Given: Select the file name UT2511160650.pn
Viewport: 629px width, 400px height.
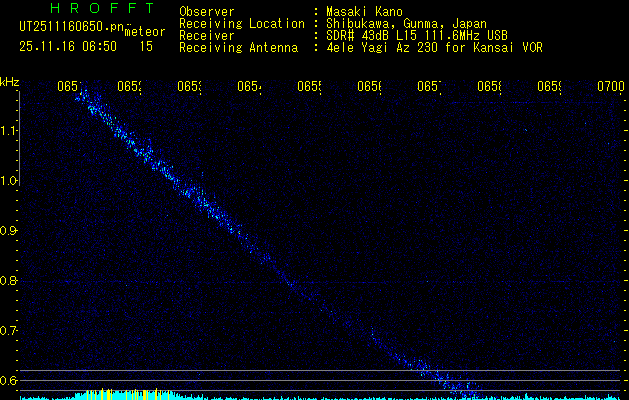Looking at the screenshot, I should [72, 27].
